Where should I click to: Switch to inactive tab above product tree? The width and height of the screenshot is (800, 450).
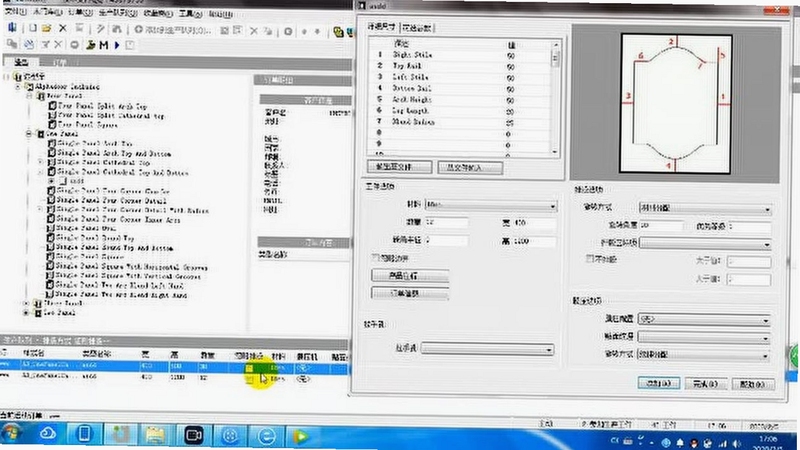(60, 63)
